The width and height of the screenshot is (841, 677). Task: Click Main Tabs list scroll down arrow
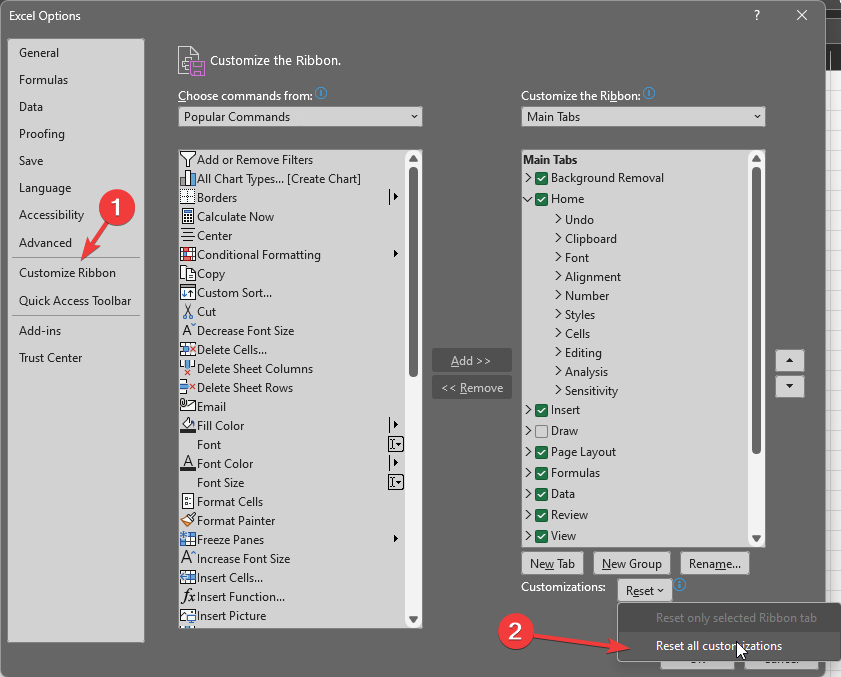[756, 538]
